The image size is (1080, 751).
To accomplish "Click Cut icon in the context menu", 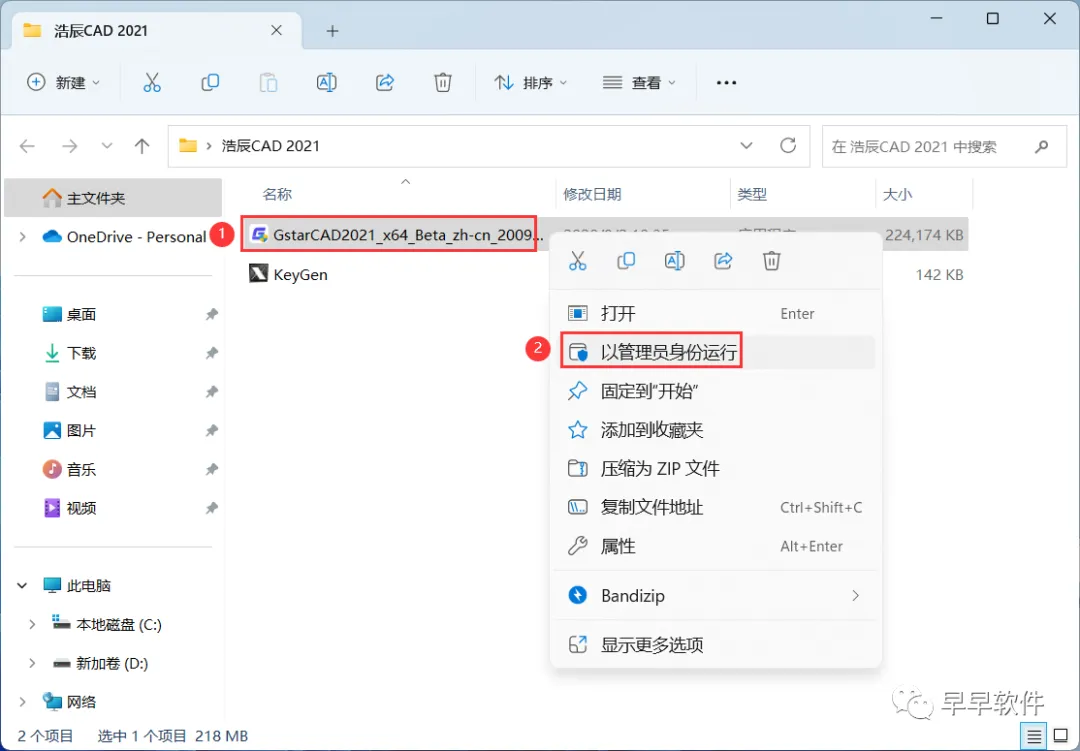I will click(x=577, y=260).
